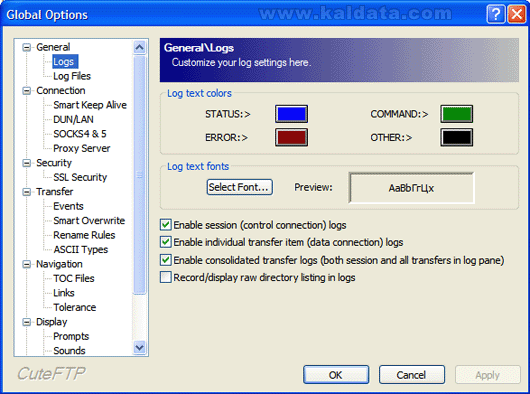Open SSL Security settings
This screenshot has height=394, width=530.
[x=80, y=177]
